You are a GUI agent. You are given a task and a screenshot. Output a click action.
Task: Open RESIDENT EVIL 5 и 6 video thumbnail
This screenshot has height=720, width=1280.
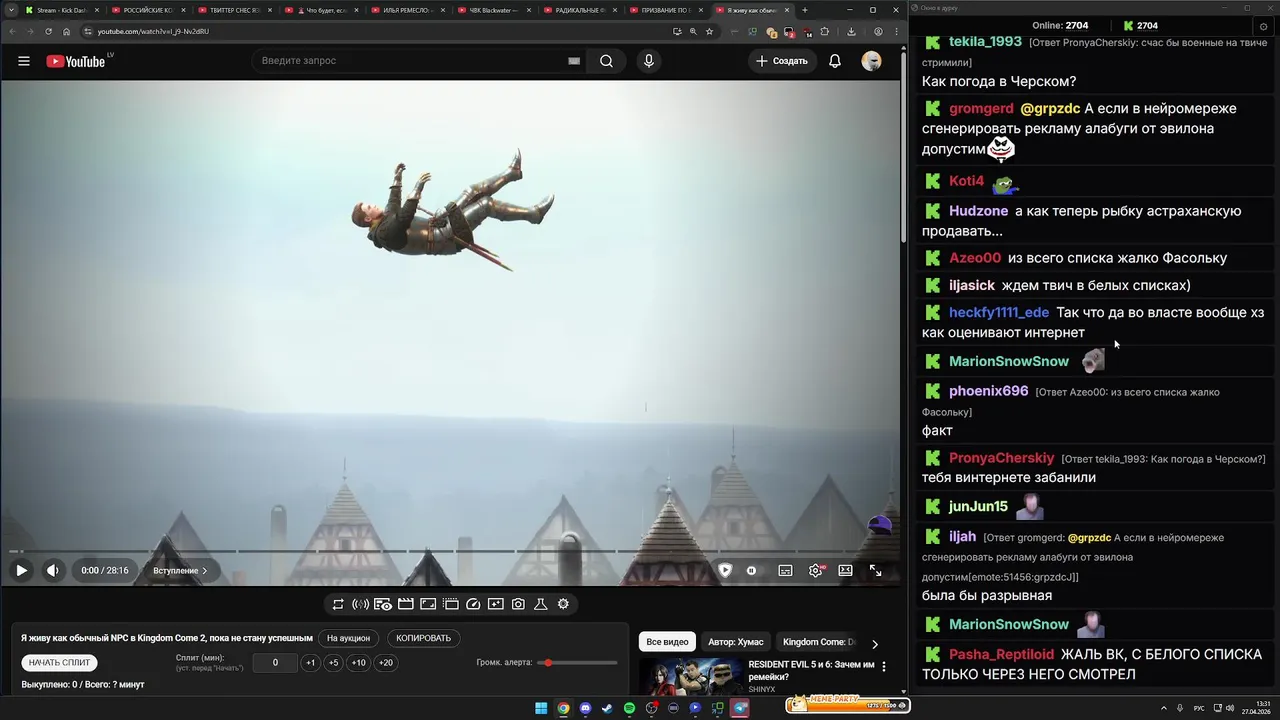coord(691,676)
